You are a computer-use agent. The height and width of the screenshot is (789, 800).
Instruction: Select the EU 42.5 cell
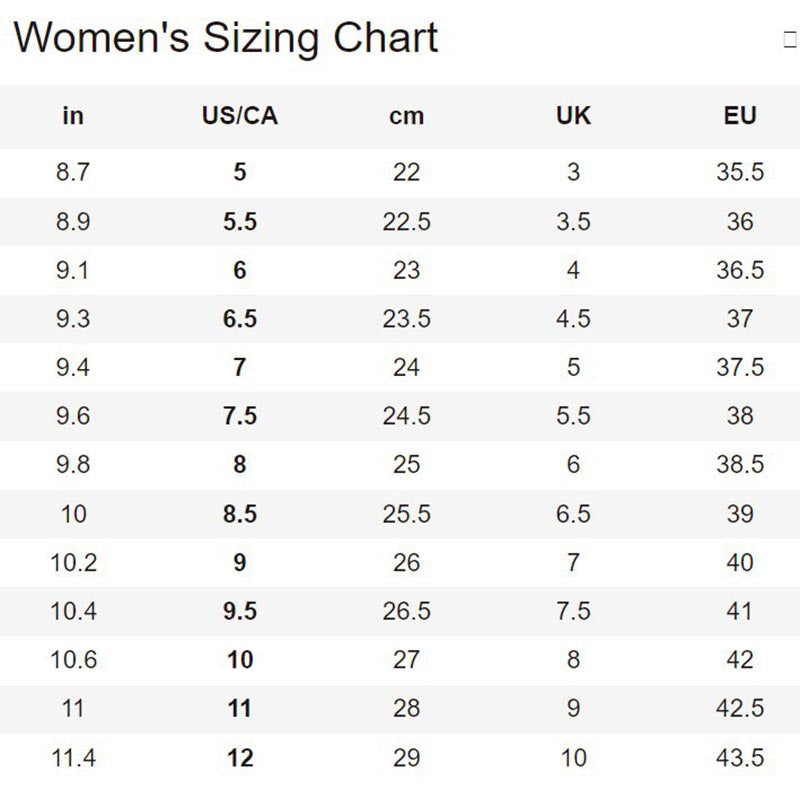tap(740, 709)
